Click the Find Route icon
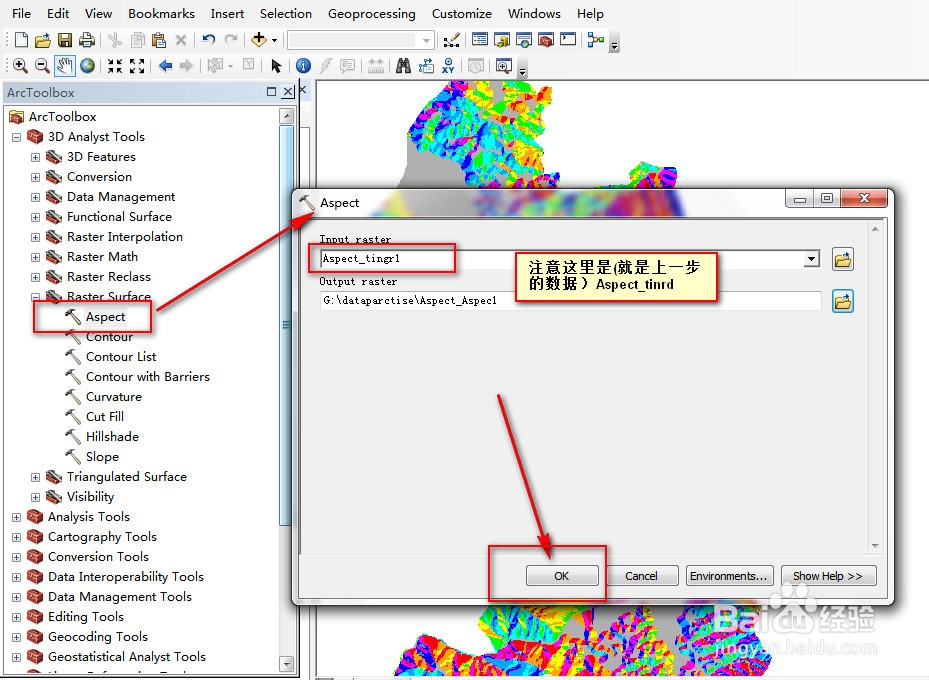This screenshot has height=680, width=929. 426,66
